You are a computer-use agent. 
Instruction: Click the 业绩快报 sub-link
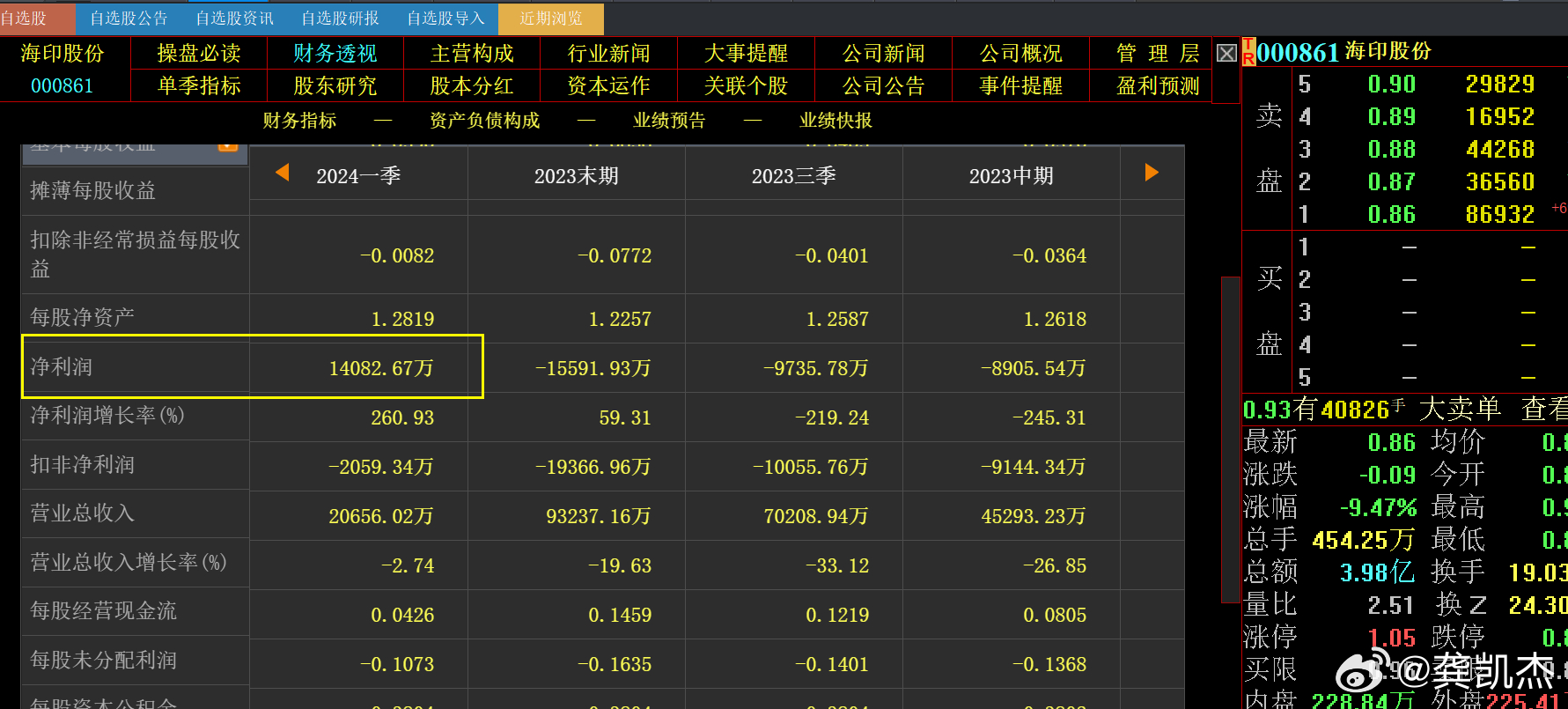836,121
